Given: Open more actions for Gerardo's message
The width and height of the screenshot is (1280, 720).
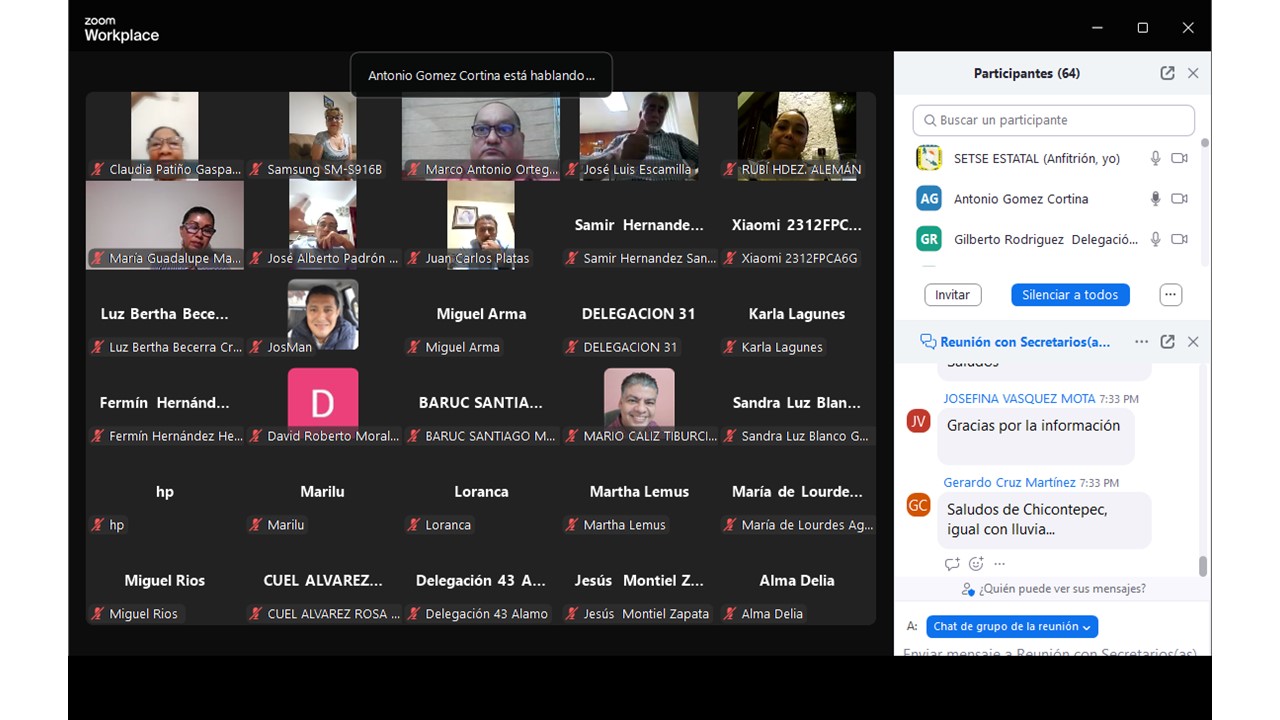Looking at the screenshot, I should [1000, 564].
